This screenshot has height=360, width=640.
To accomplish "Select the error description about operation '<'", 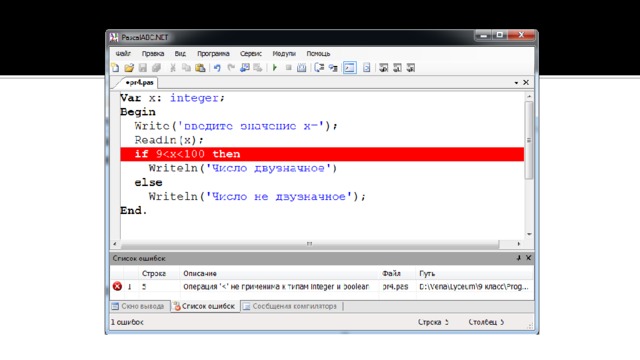I will [x=276, y=287].
